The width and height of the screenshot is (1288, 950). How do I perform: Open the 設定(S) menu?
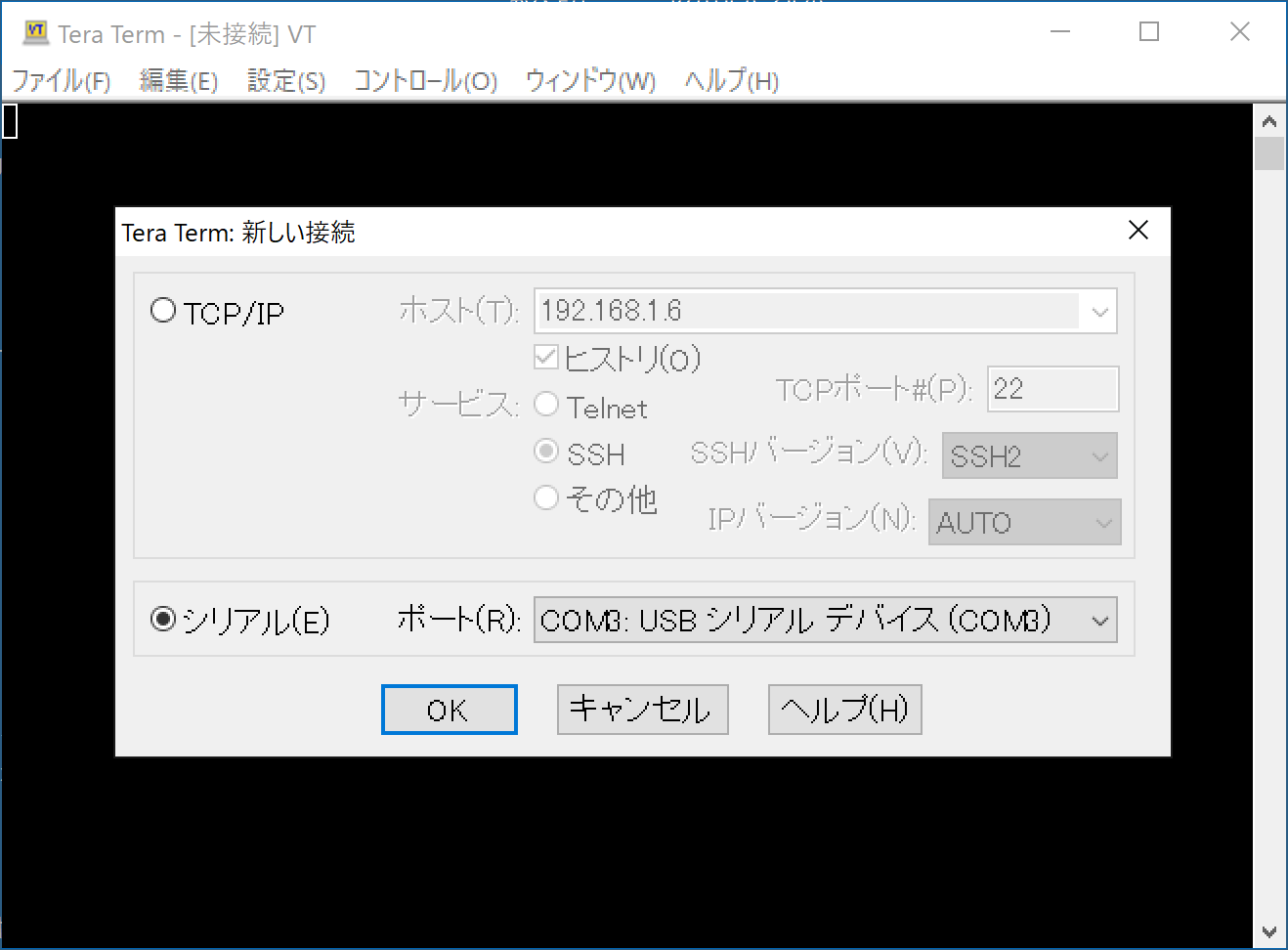point(284,81)
